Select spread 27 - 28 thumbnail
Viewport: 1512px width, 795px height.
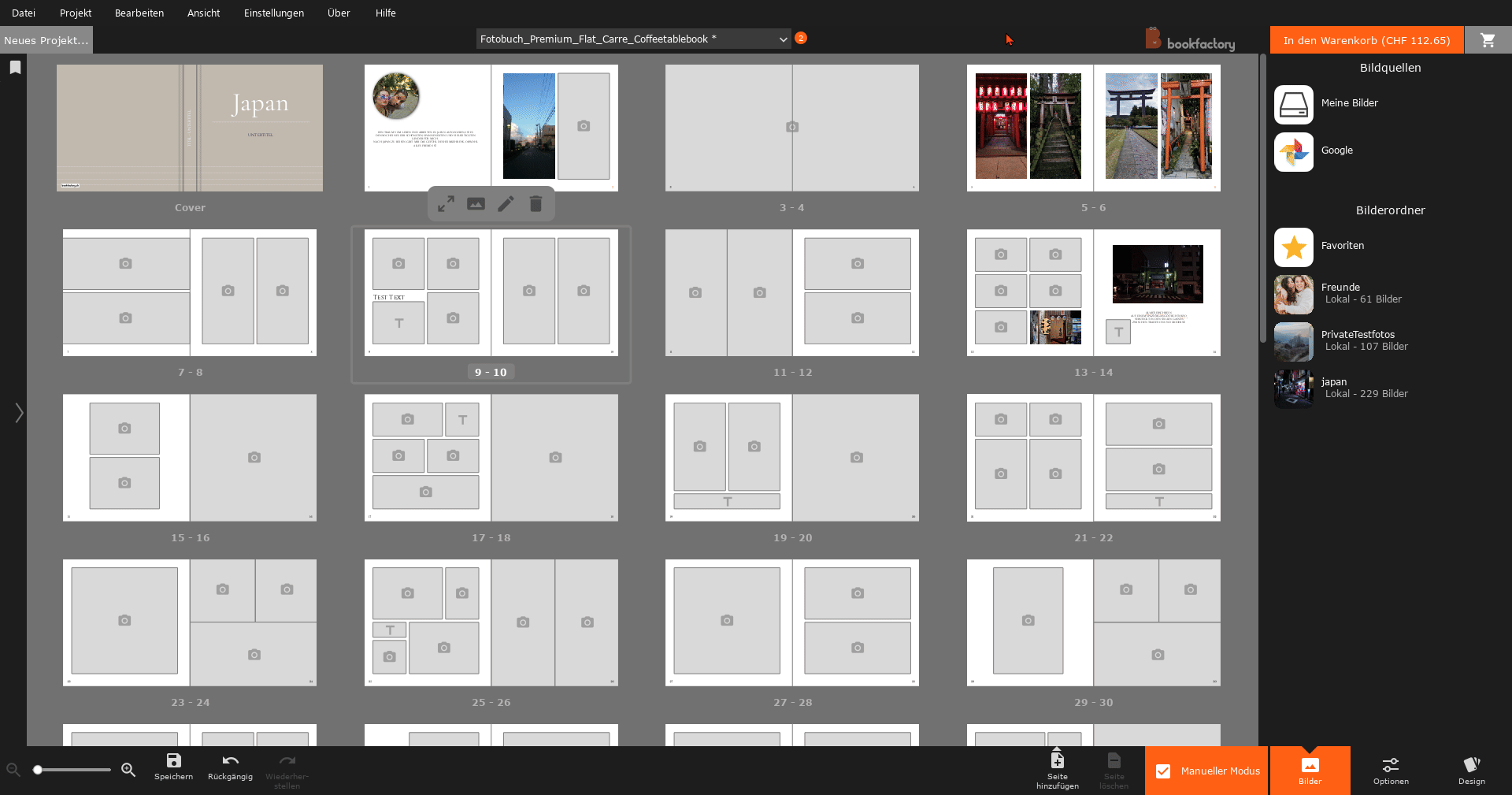point(792,622)
